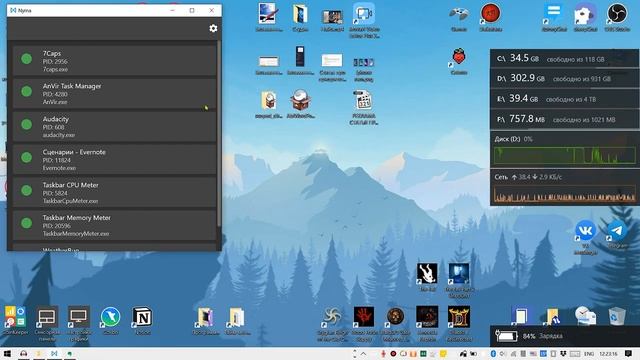640x360 pixels.
Task: Click the Dropbox tray icon
Action: (563, 354)
